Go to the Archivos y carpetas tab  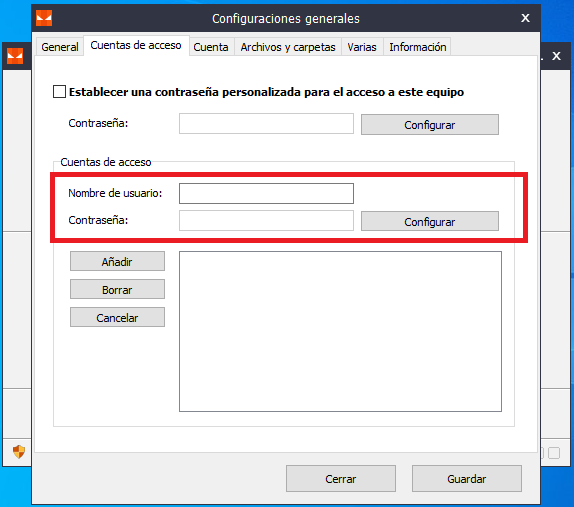[x=288, y=47]
